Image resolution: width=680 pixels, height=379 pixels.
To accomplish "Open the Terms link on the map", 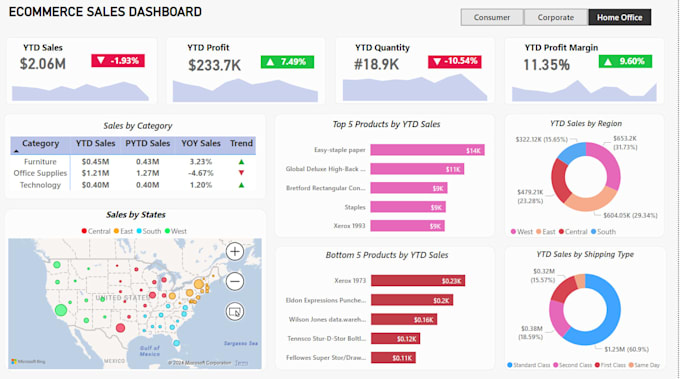I will pos(242,363).
